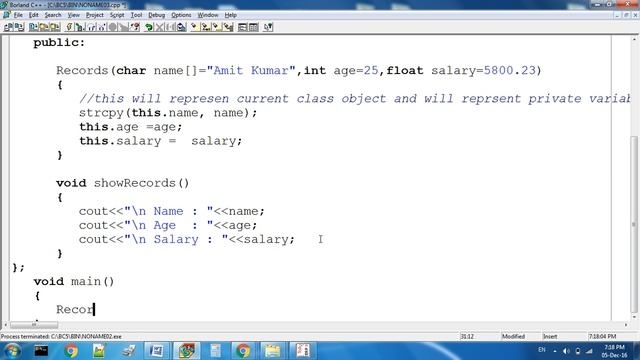Click the EN language indicator
This screenshot has width=640, height=360.
[x=542, y=350]
